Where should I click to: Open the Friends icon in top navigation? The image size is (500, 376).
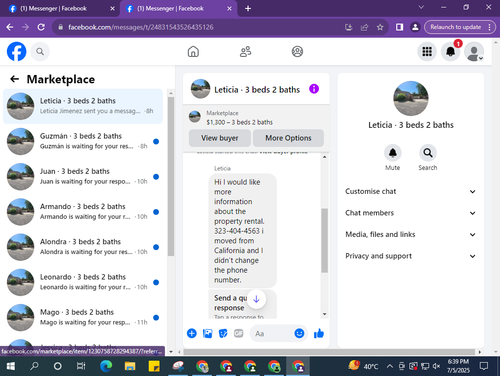pyautogui.click(x=246, y=52)
